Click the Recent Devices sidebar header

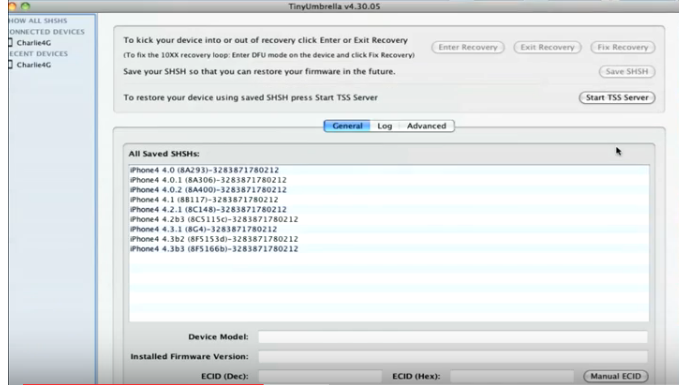pos(39,54)
